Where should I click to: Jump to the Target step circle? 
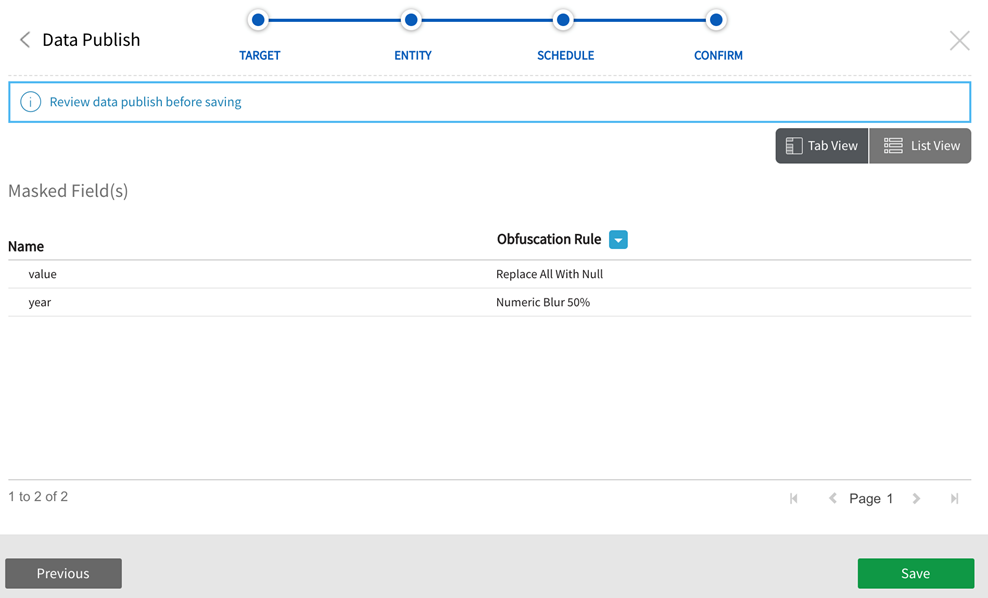pyautogui.click(x=259, y=20)
